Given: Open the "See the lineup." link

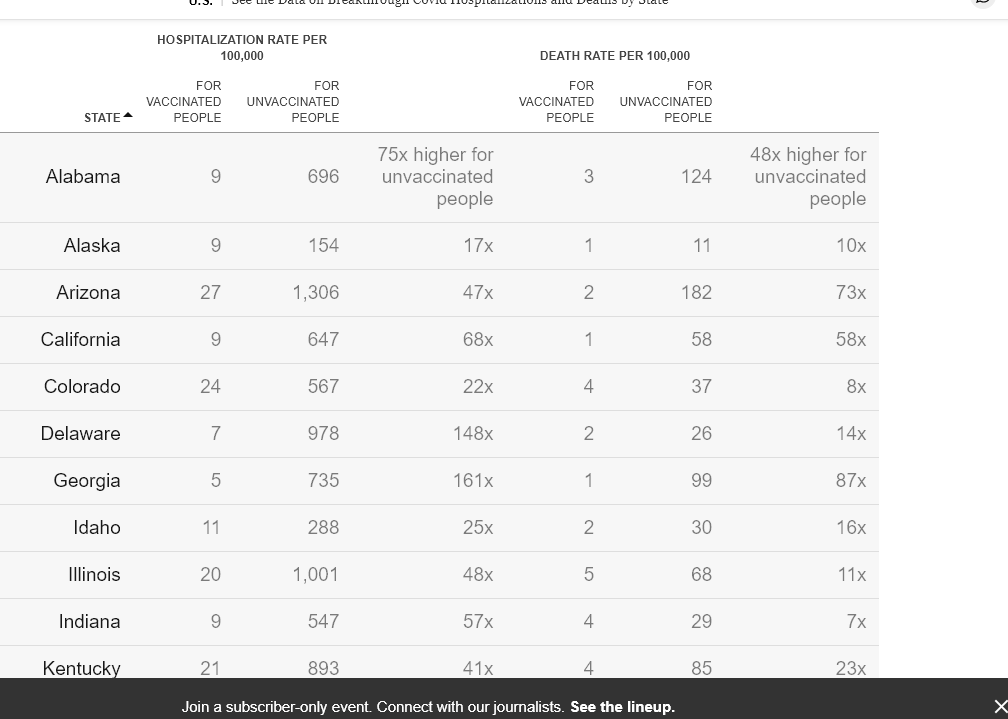Looking at the screenshot, I should tap(622, 707).
